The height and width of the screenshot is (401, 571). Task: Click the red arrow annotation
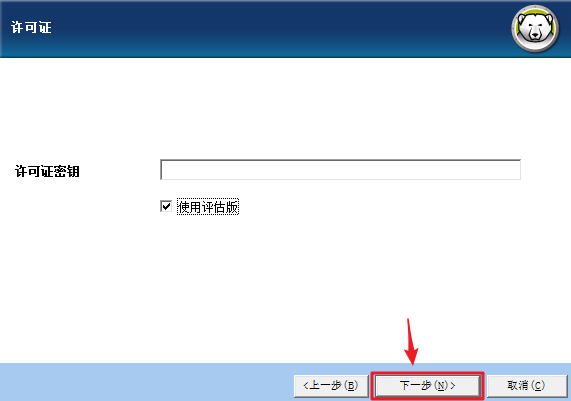411,342
